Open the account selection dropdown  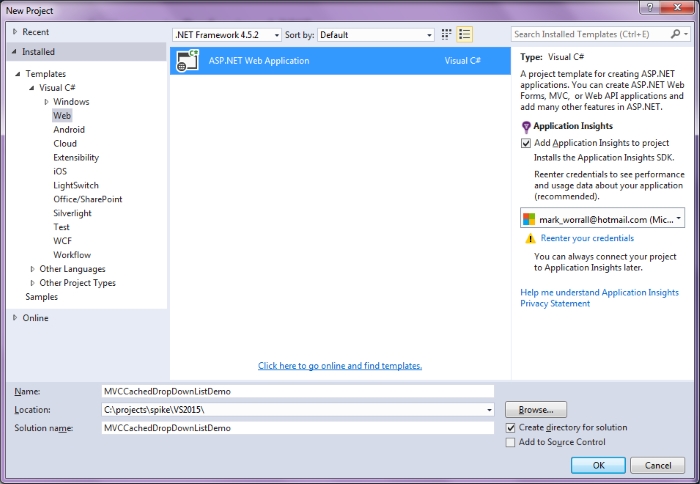click(602, 219)
